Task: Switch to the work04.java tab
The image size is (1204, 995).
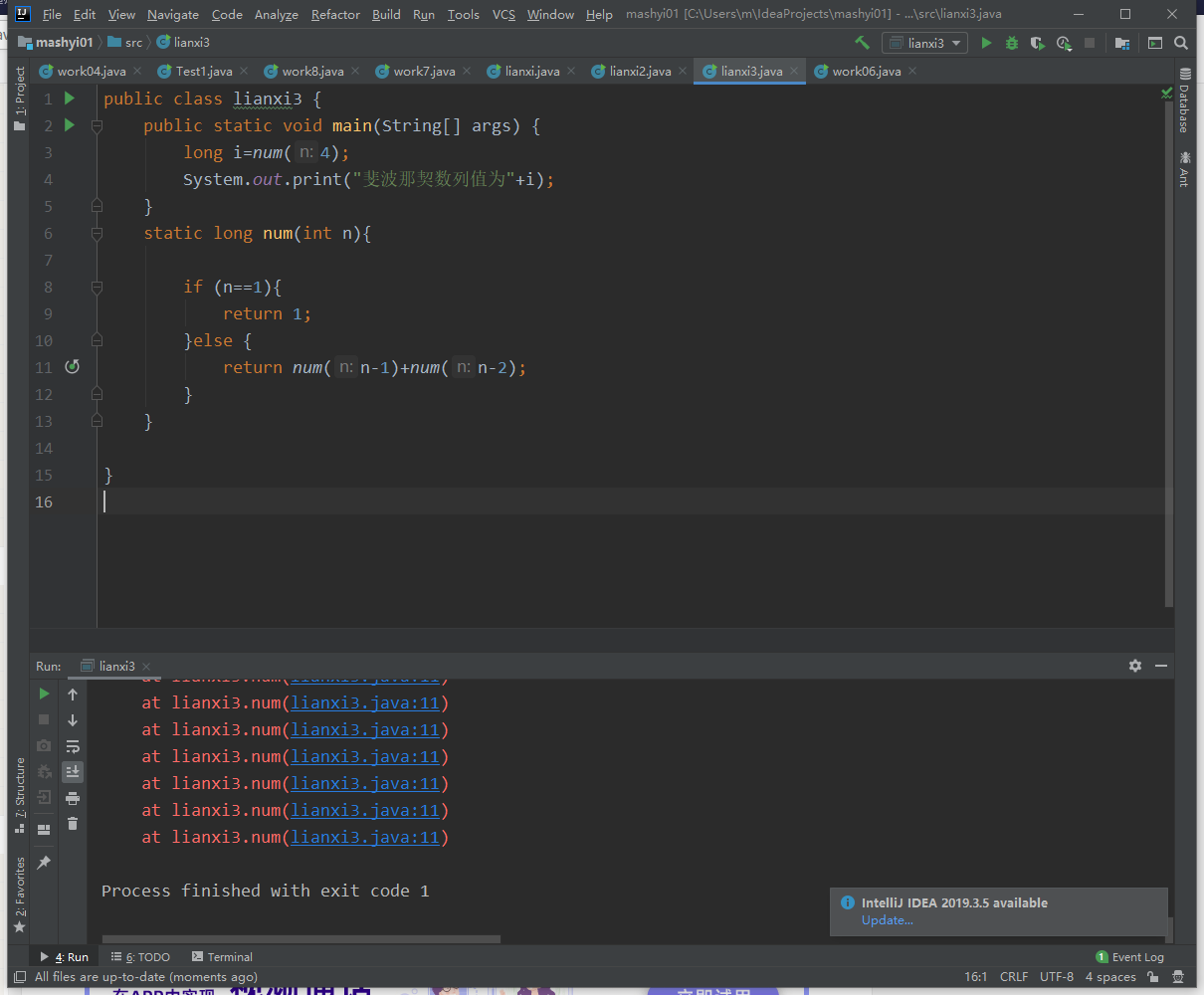Action: (91, 71)
